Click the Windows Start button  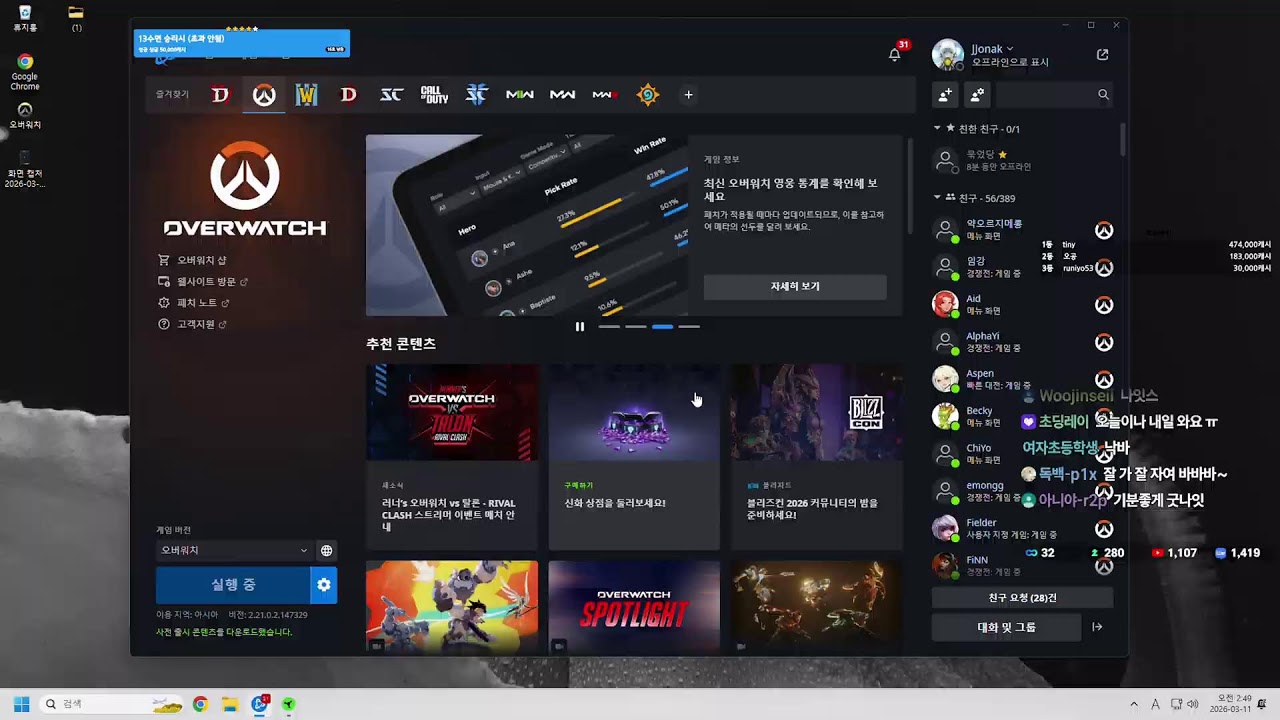[x=21, y=704]
